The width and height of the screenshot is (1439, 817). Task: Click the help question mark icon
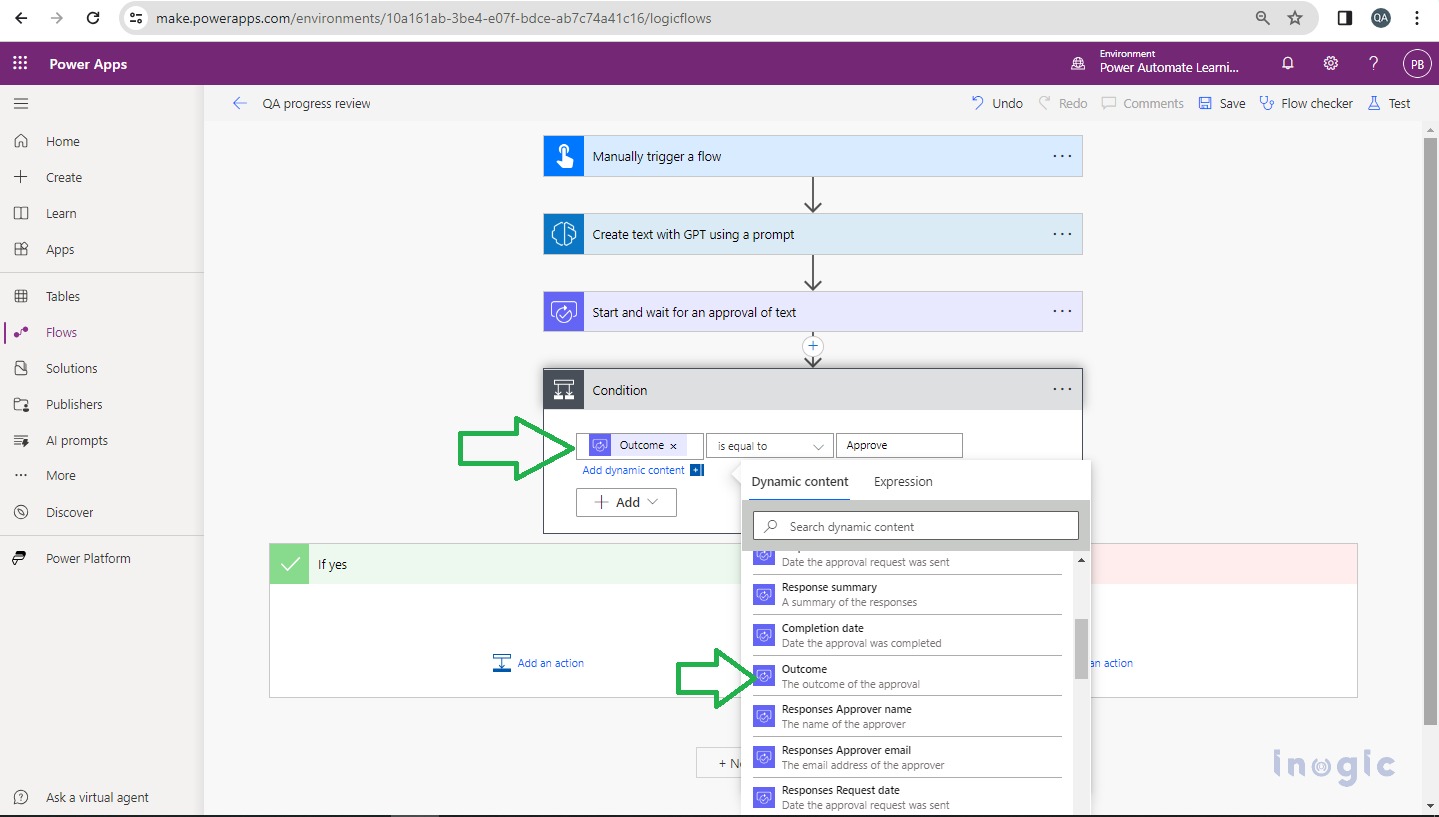click(x=1373, y=63)
